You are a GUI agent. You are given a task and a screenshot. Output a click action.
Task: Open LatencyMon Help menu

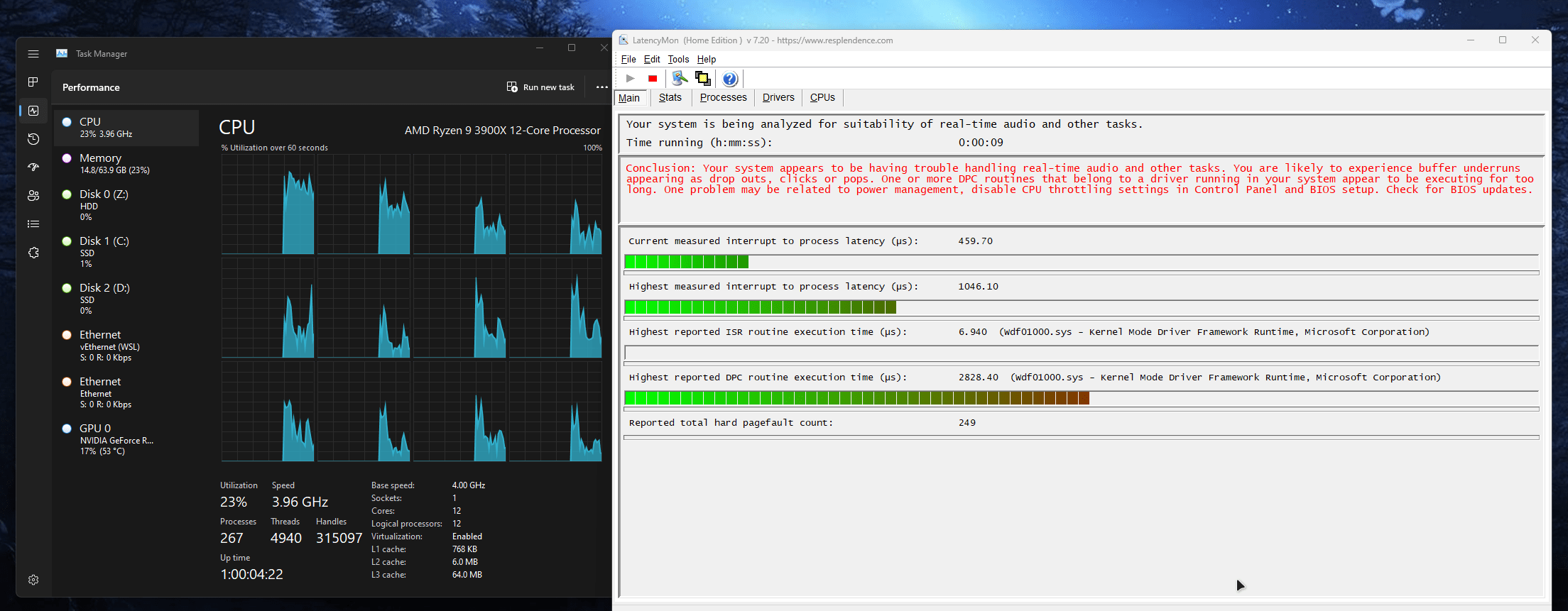click(x=707, y=60)
